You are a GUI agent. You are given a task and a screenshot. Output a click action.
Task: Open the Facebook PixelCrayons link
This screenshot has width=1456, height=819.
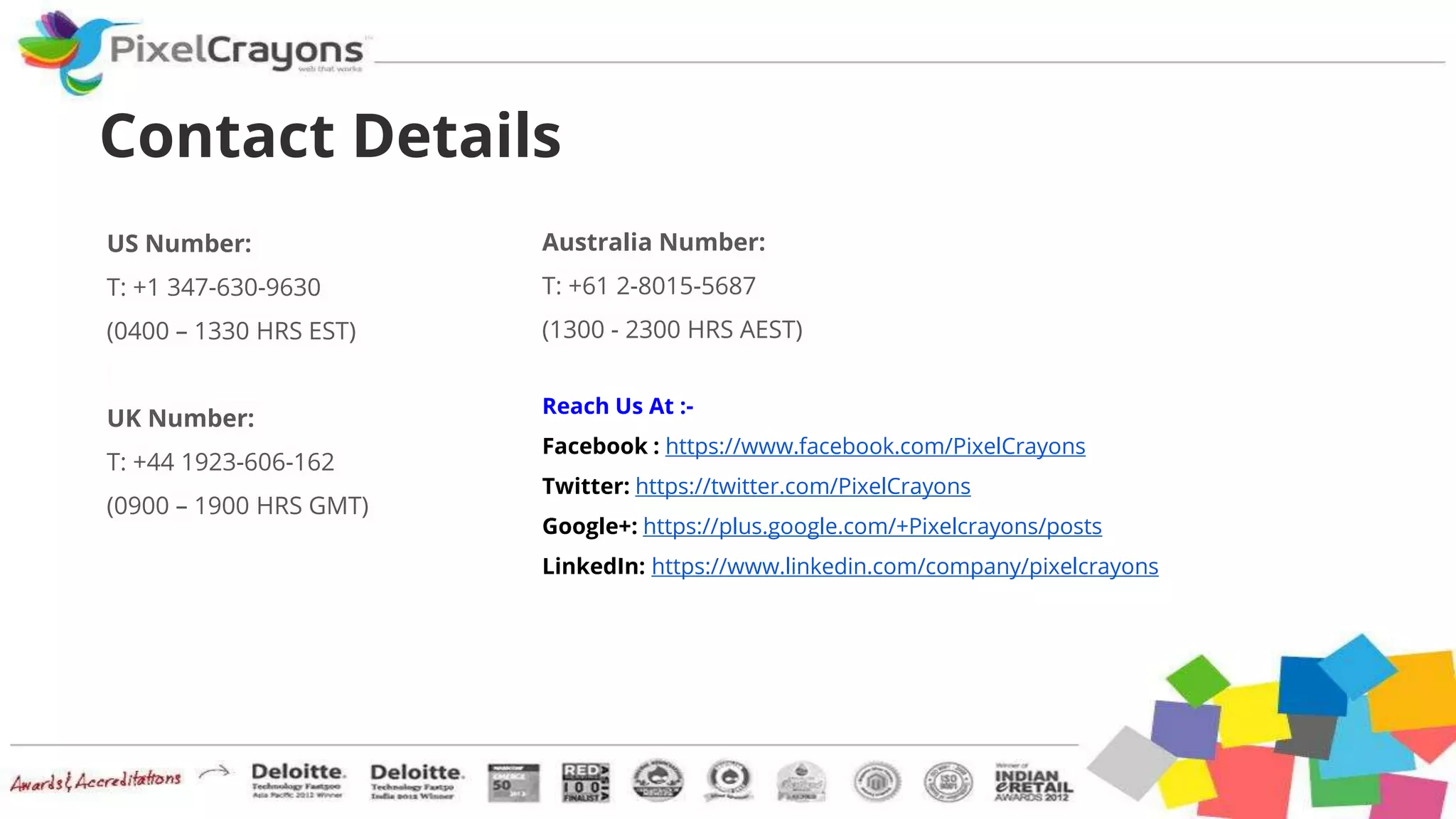874,446
